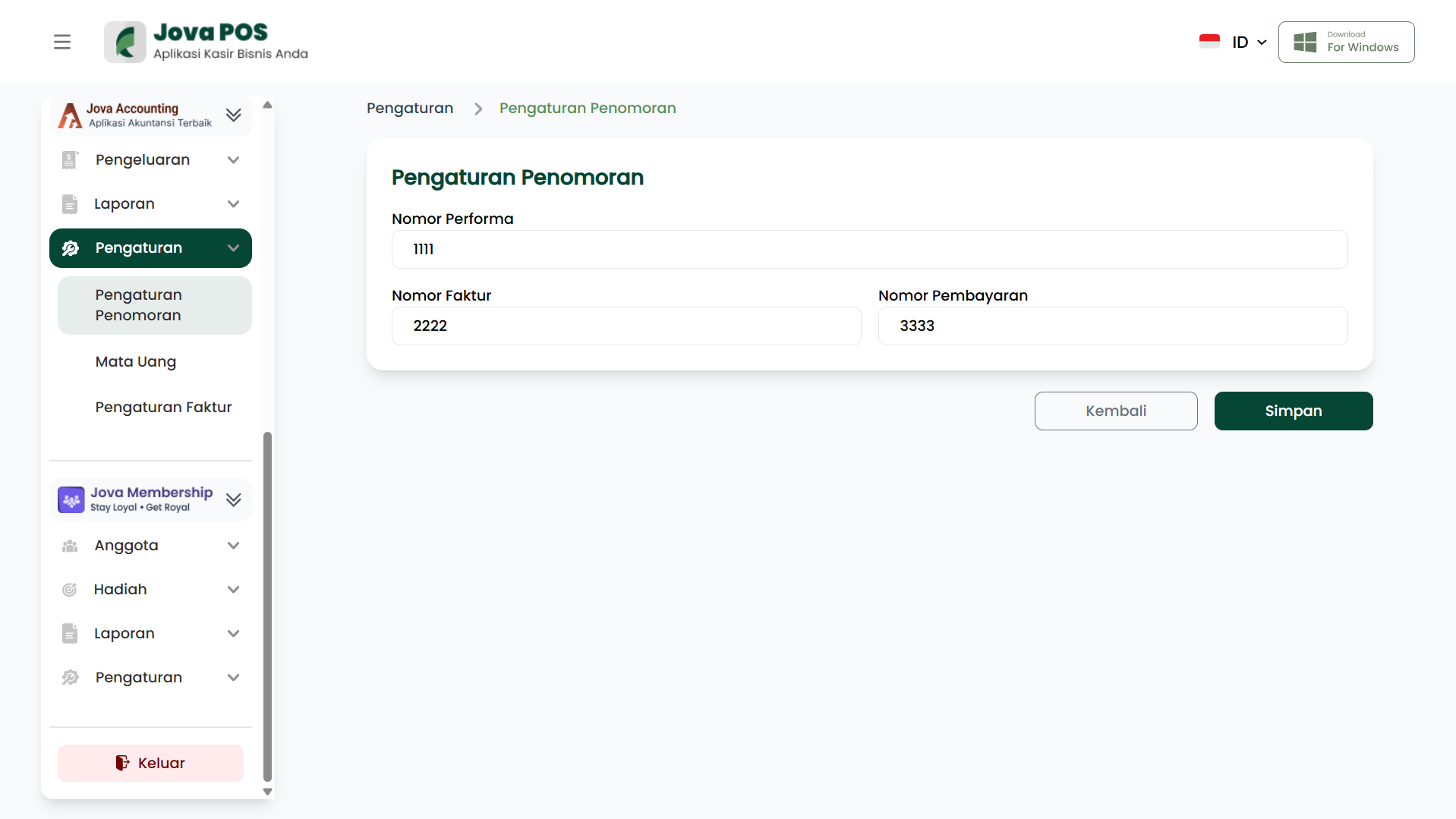Collapse the Jova Membership section

click(x=233, y=500)
